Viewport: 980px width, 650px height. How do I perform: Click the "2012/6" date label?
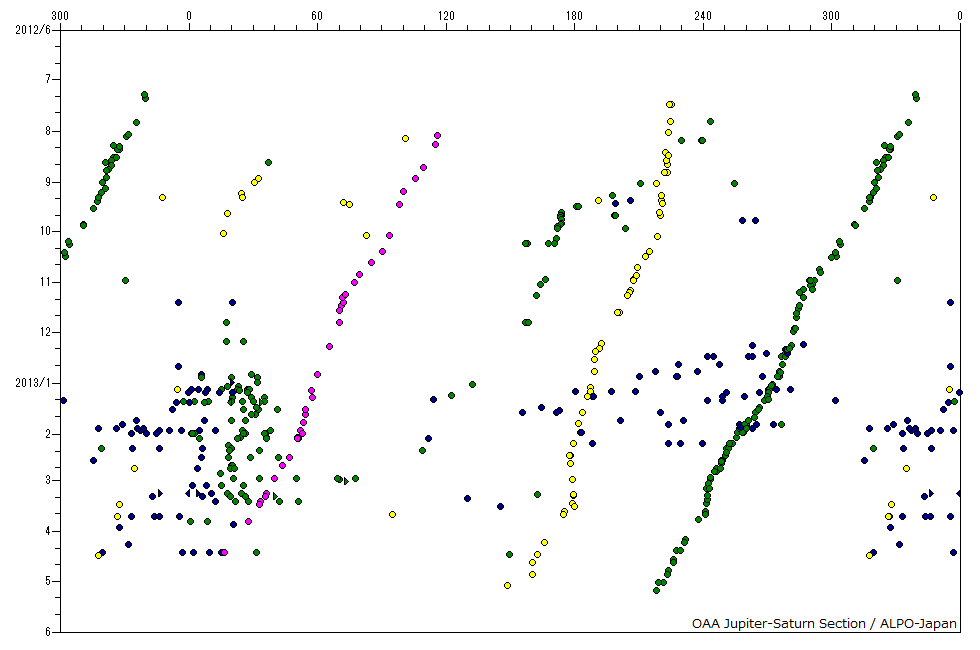[x=33, y=30]
